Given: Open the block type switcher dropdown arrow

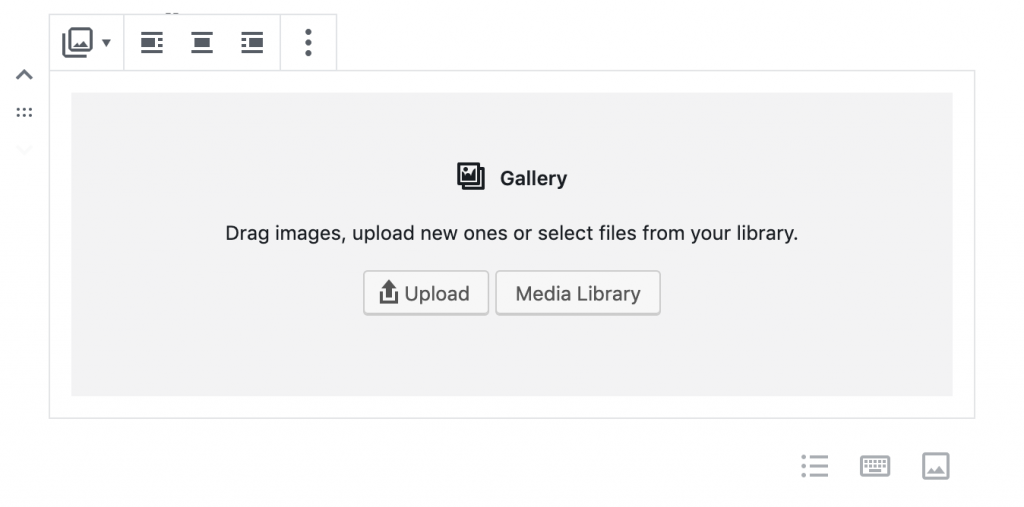Looking at the screenshot, I should point(106,43).
